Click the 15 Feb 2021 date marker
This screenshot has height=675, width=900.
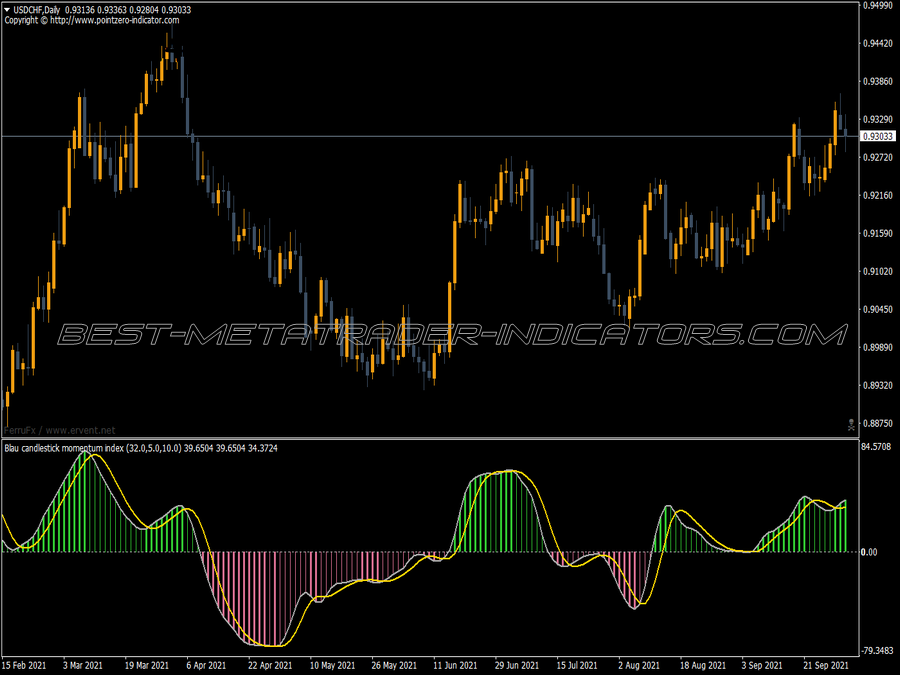pos(24,666)
